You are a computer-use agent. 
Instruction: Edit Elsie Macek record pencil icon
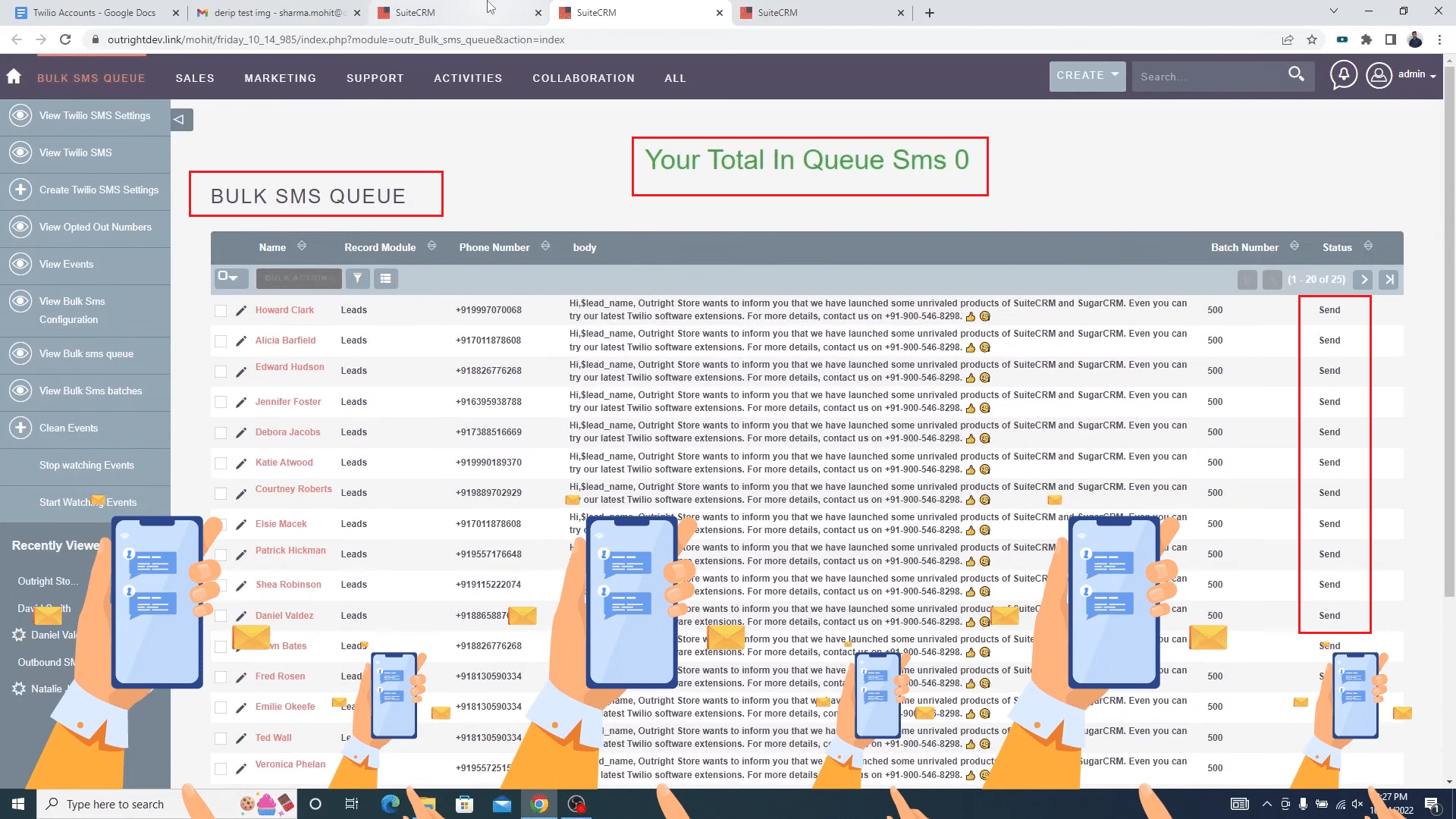coord(240,525)
